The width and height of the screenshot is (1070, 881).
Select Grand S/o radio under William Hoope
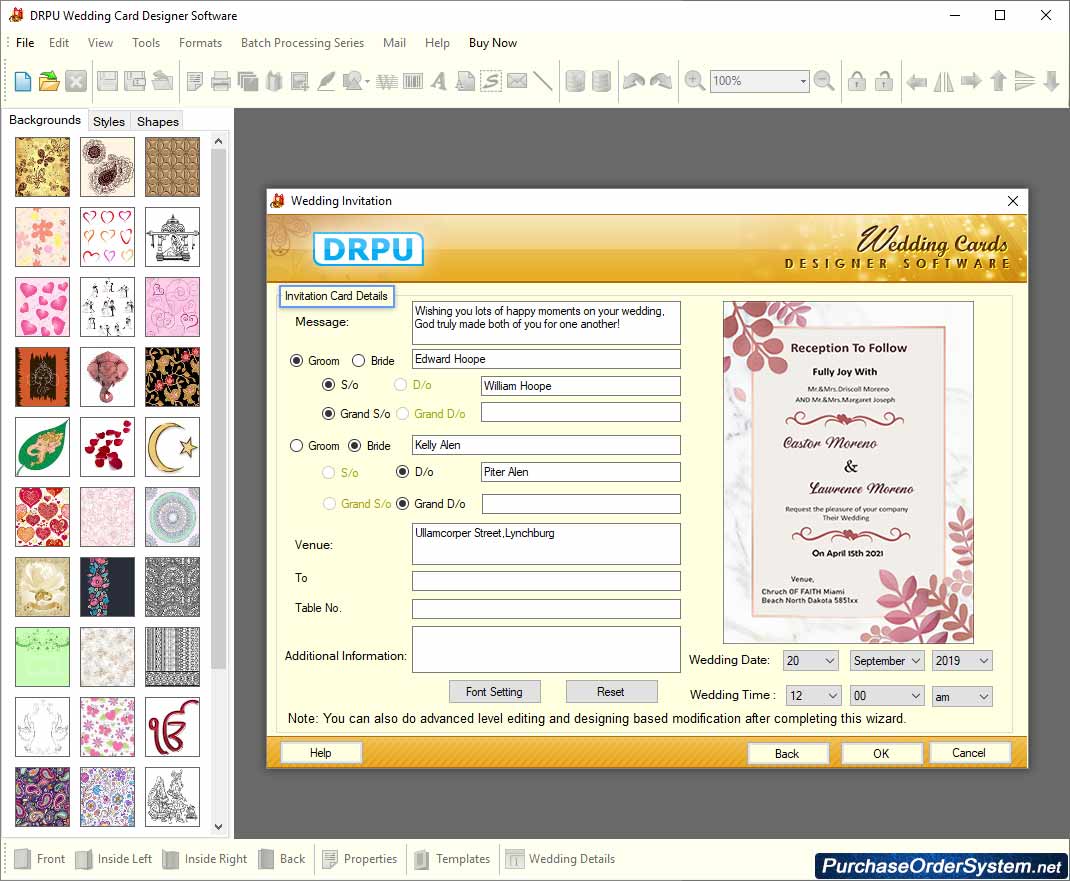pos(328,414)
